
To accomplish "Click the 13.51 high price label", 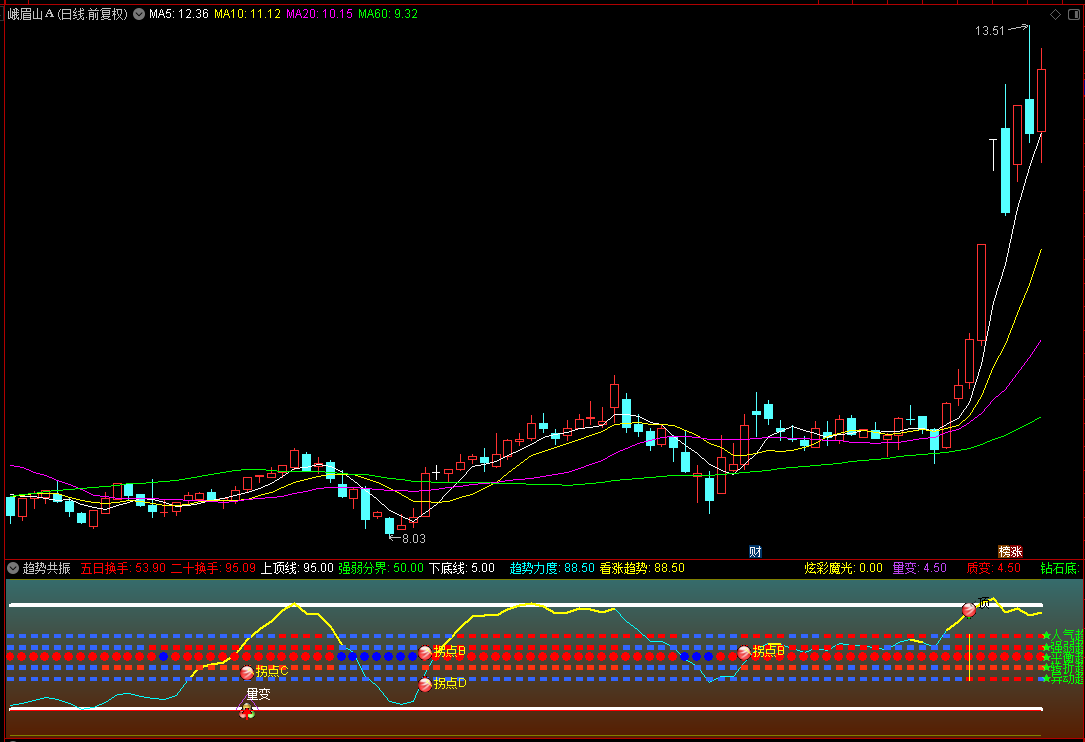I will pyautogui.click(x=990, y=31).
